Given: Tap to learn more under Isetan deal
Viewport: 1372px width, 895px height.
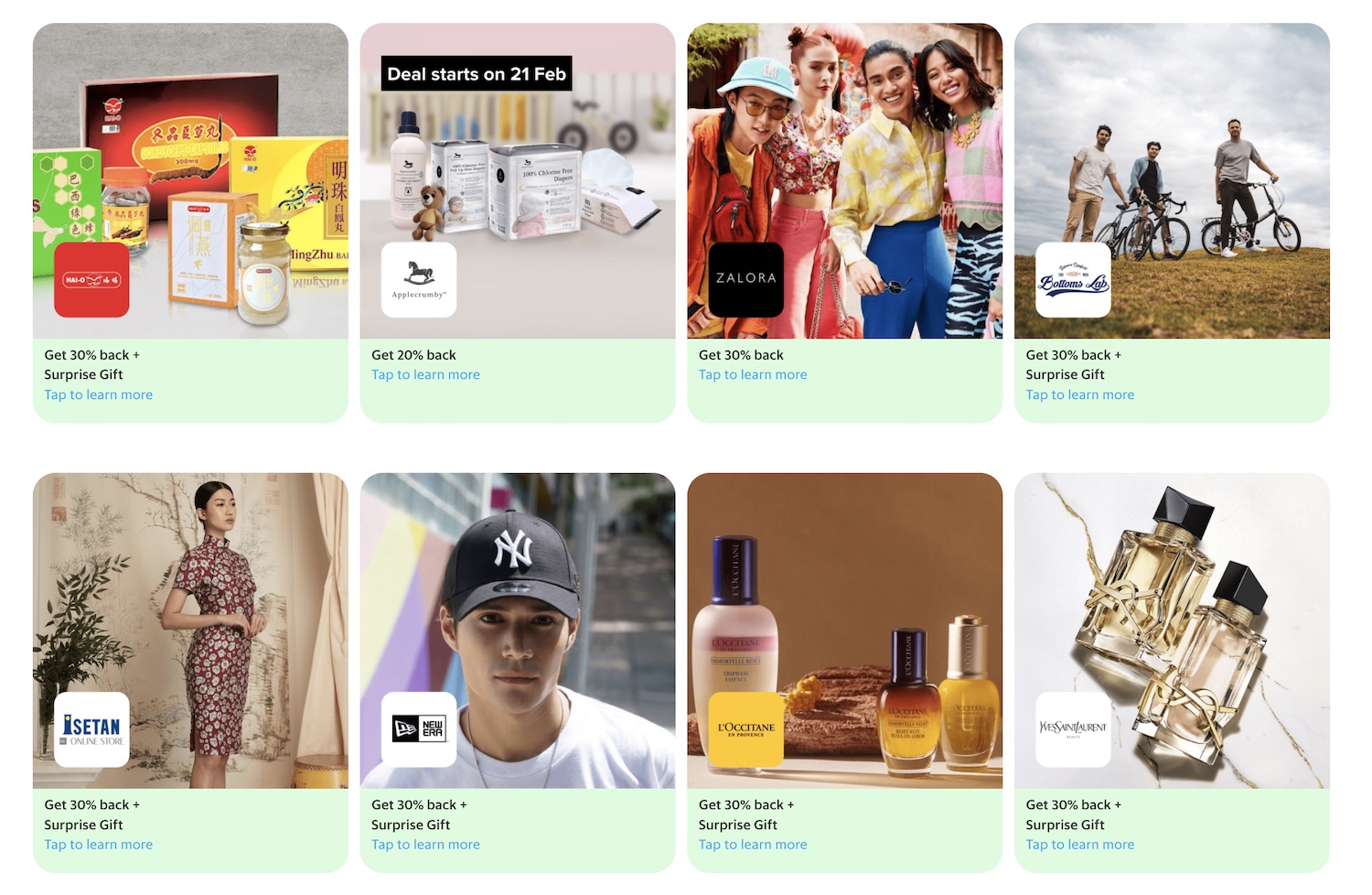Looking at the screenshot, I should [x=99, y=845].
